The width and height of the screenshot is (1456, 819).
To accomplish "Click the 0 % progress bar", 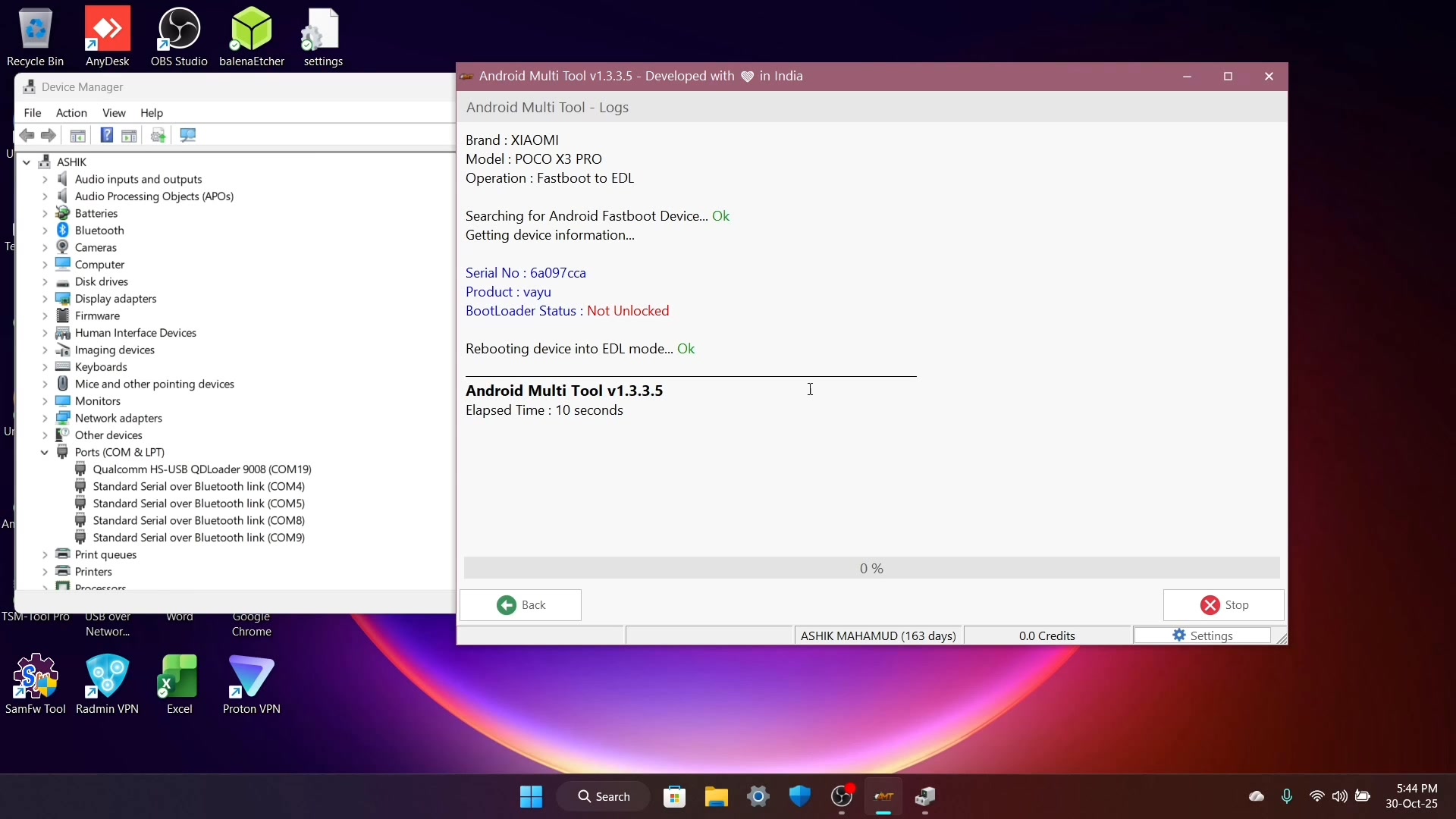I will coord(872,568).
